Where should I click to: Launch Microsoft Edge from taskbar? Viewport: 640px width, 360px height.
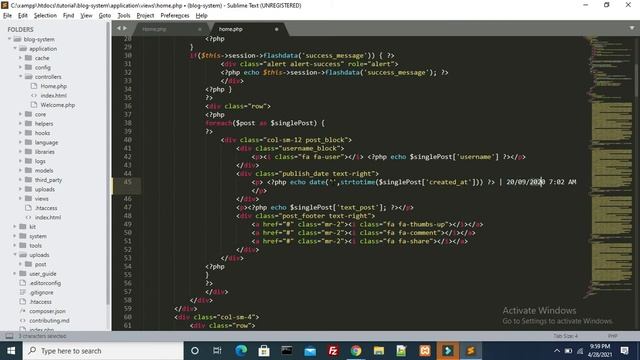click(x=241, y=351)
